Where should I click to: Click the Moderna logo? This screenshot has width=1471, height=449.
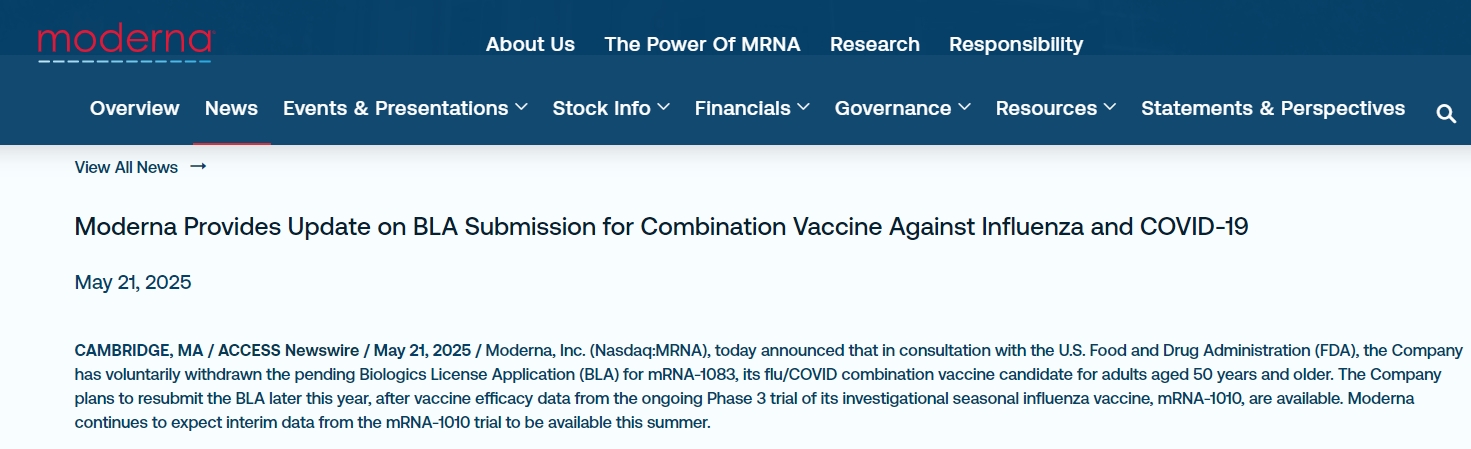click(125, 44)
